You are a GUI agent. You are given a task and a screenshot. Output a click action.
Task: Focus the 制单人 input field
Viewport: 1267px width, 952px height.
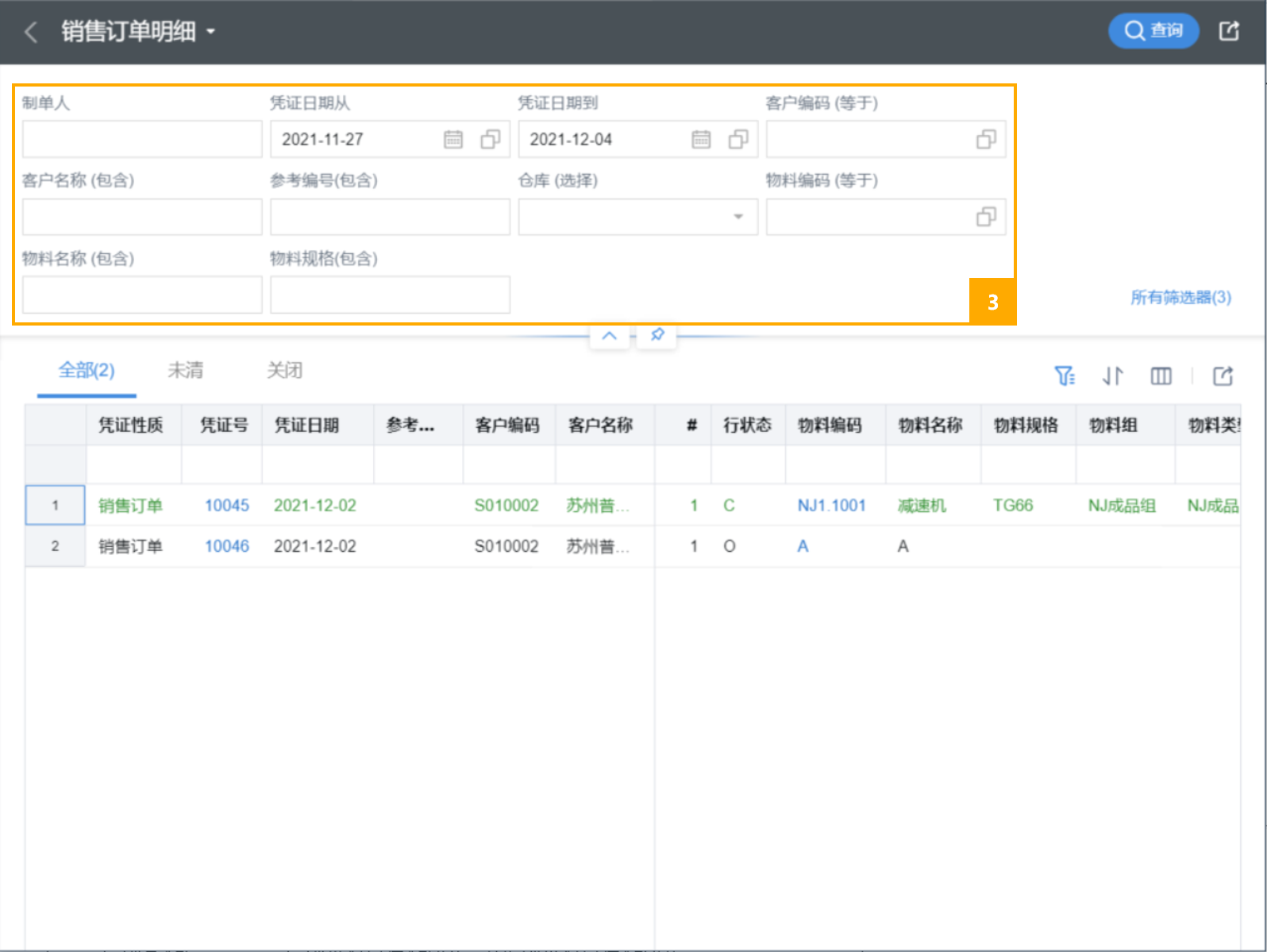pyautogui.click(x=142, y=139)
